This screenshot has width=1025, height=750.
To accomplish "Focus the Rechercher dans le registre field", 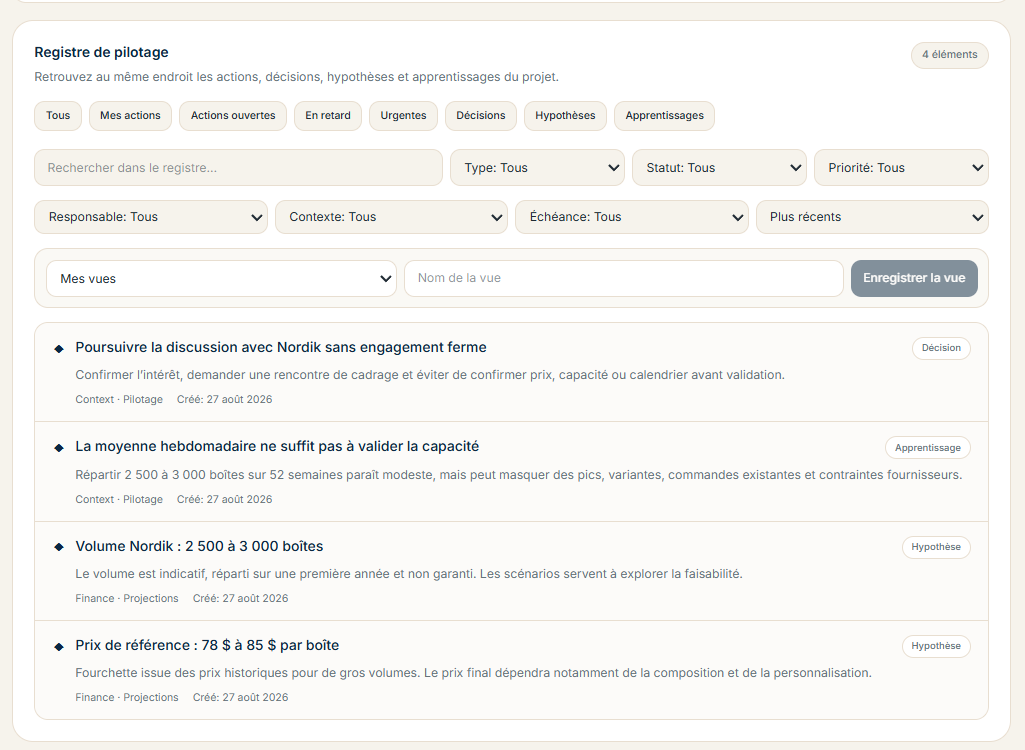I will (x=239, y=167).
